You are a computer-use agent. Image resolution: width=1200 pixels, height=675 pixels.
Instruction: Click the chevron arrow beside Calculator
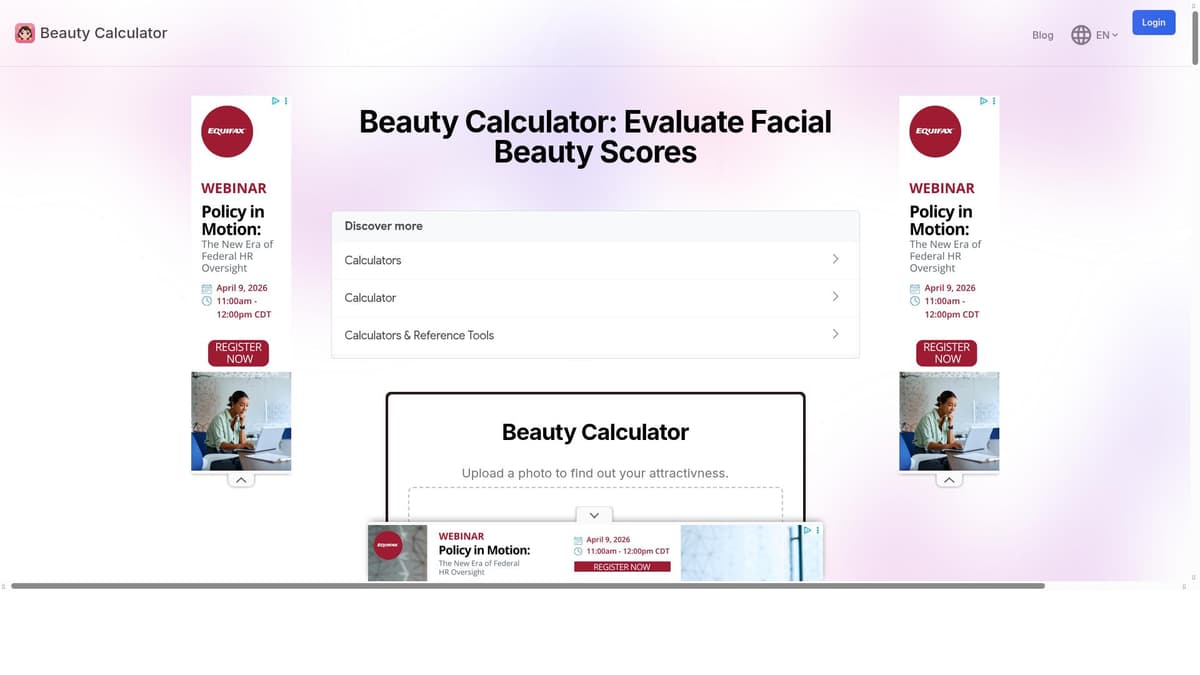(x=835, y=297)
